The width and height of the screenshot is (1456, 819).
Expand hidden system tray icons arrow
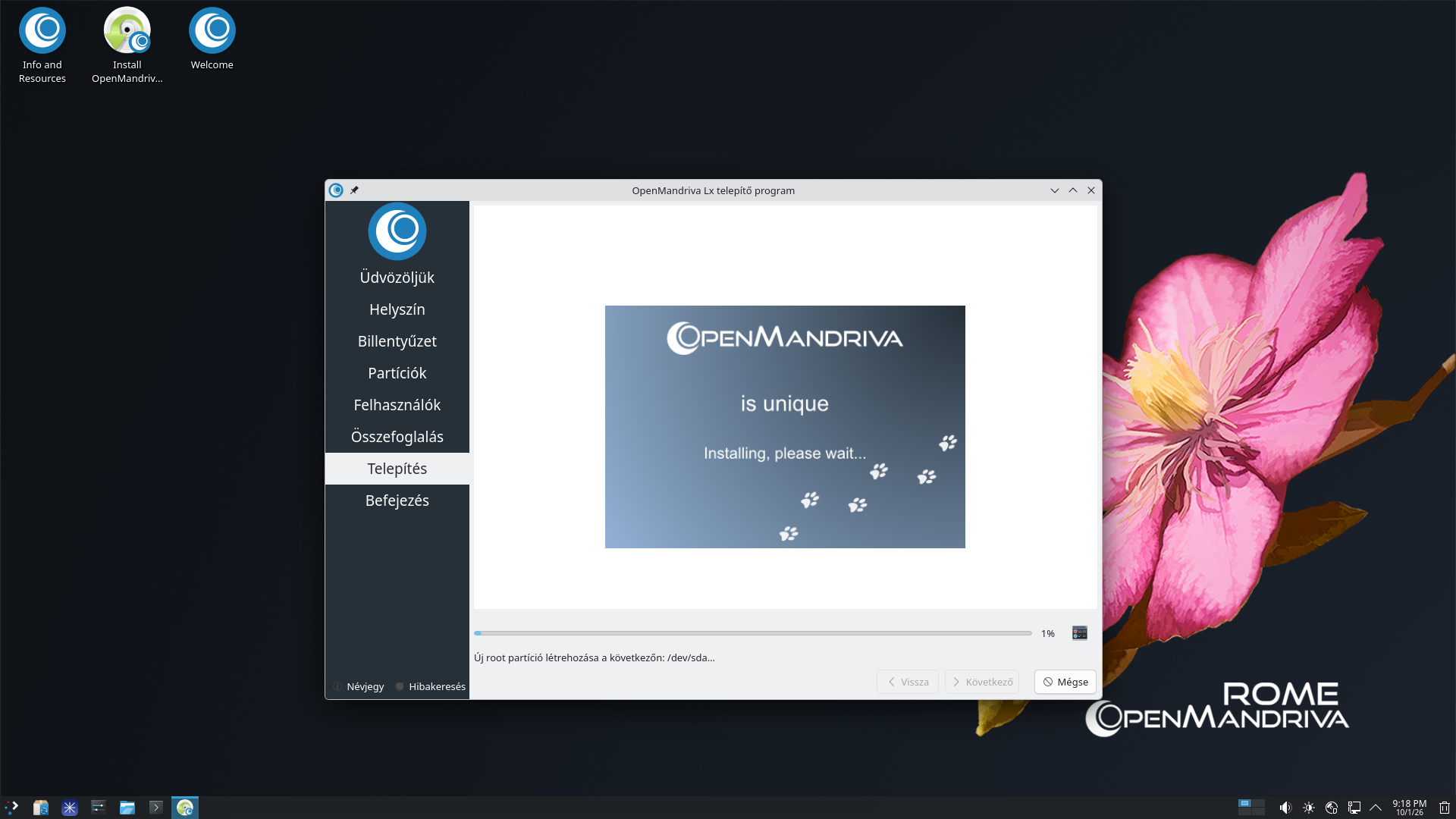tap(1376, 808)
